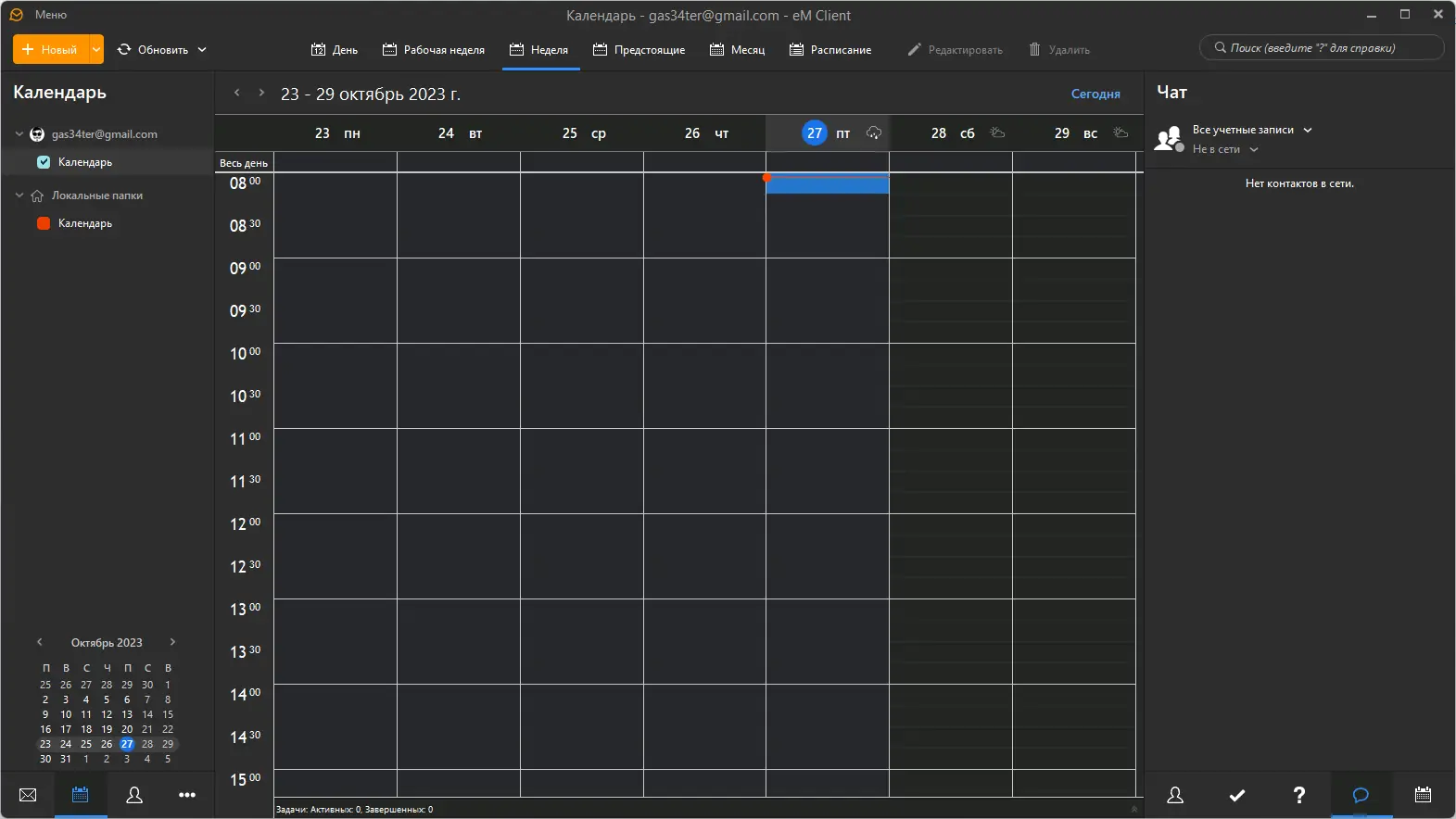Open the calendar section in bottom-left bar
Screen dimensions: 1456x819
coord(81,795)
